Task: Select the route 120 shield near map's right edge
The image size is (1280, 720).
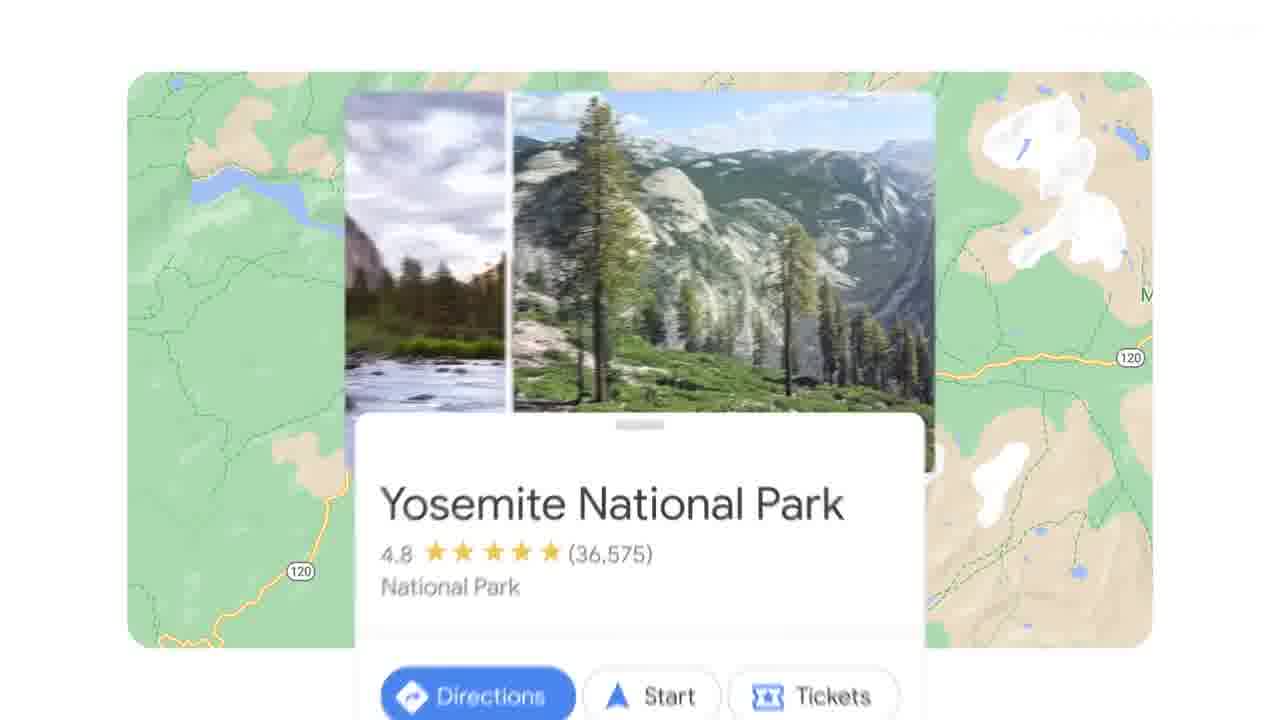Action: [x=1131, y=358]
